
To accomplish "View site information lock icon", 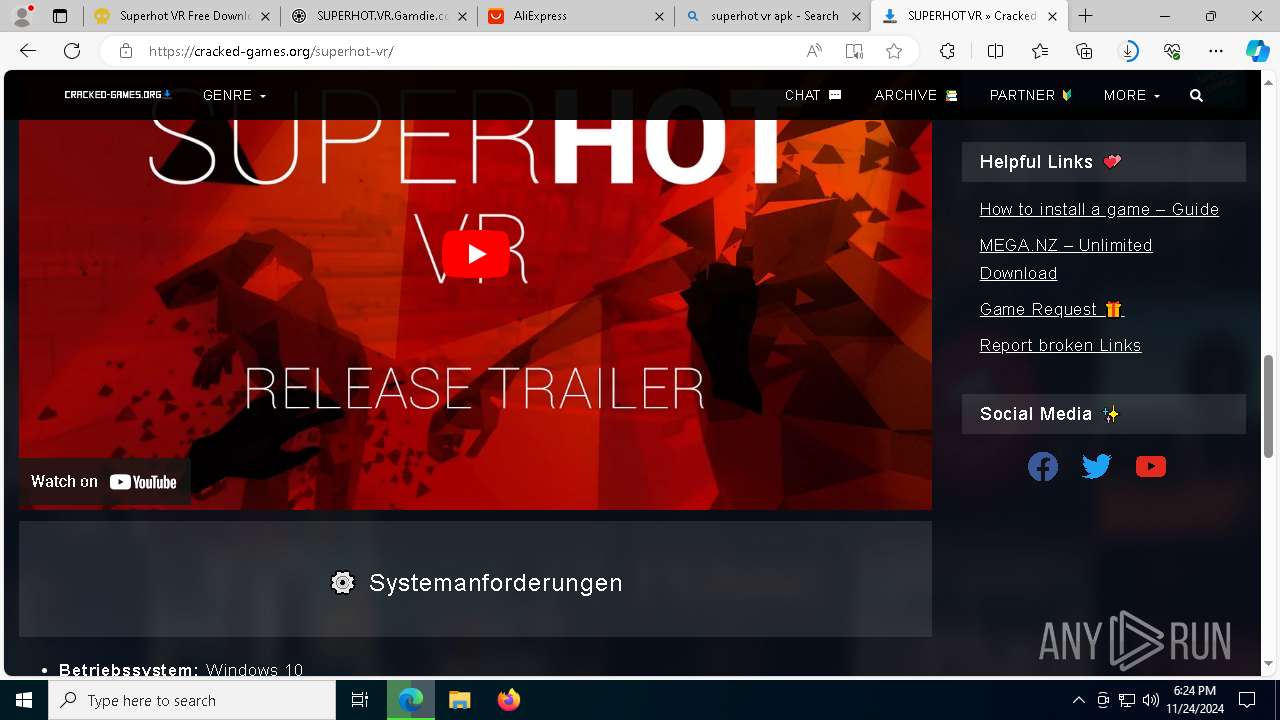I will coord(126,51).
